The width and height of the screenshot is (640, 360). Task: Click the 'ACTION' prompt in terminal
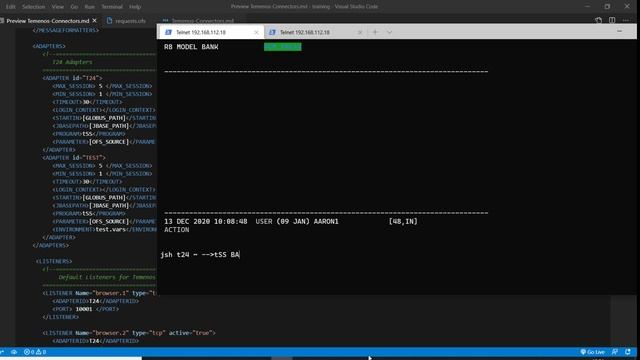coord(177,230)
